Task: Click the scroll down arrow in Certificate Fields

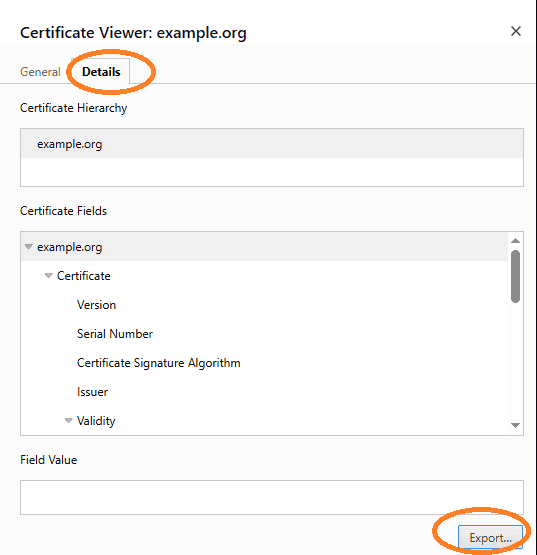Action: [x=515, y=425]
